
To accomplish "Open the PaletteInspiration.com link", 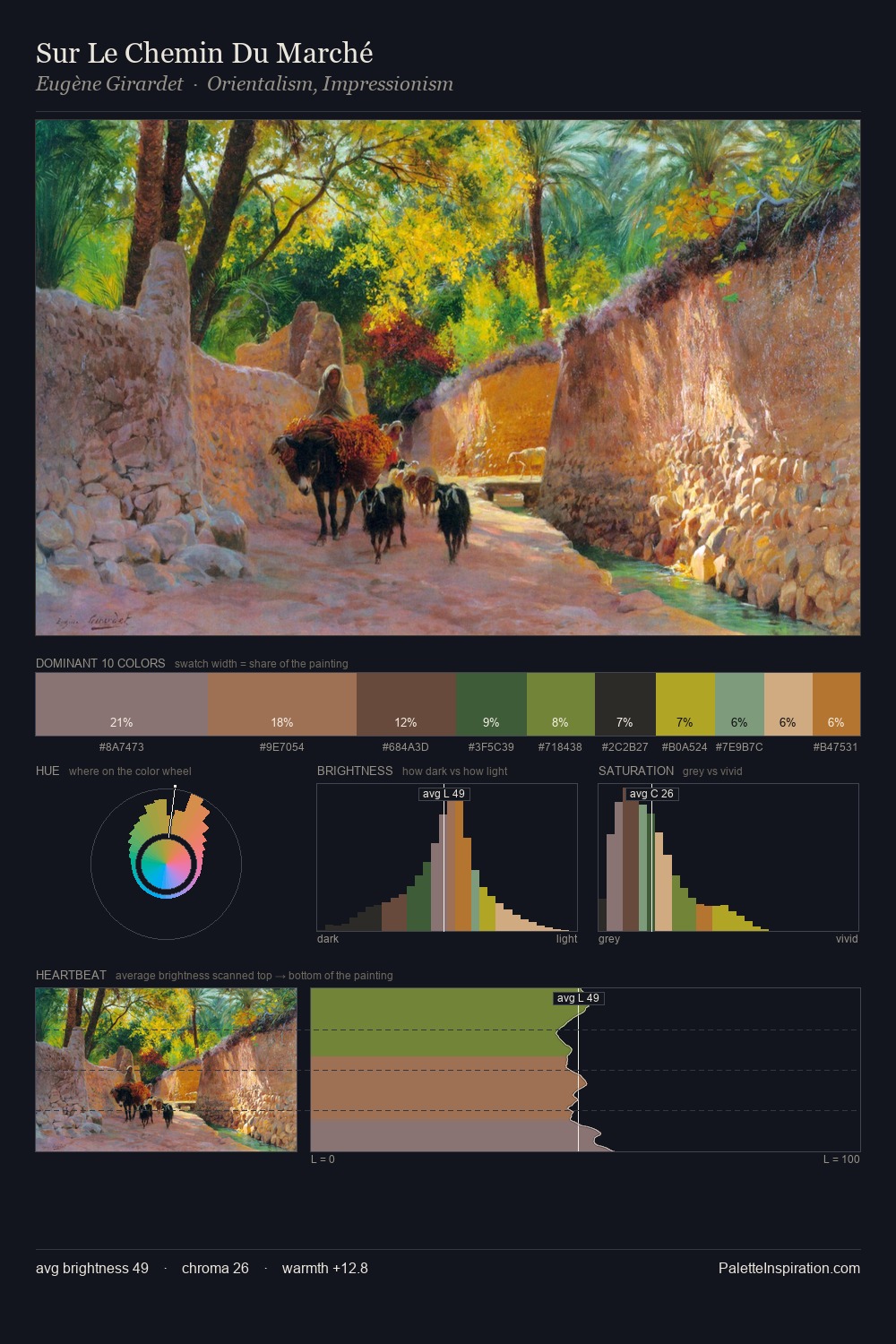I will coord(789,1269).
